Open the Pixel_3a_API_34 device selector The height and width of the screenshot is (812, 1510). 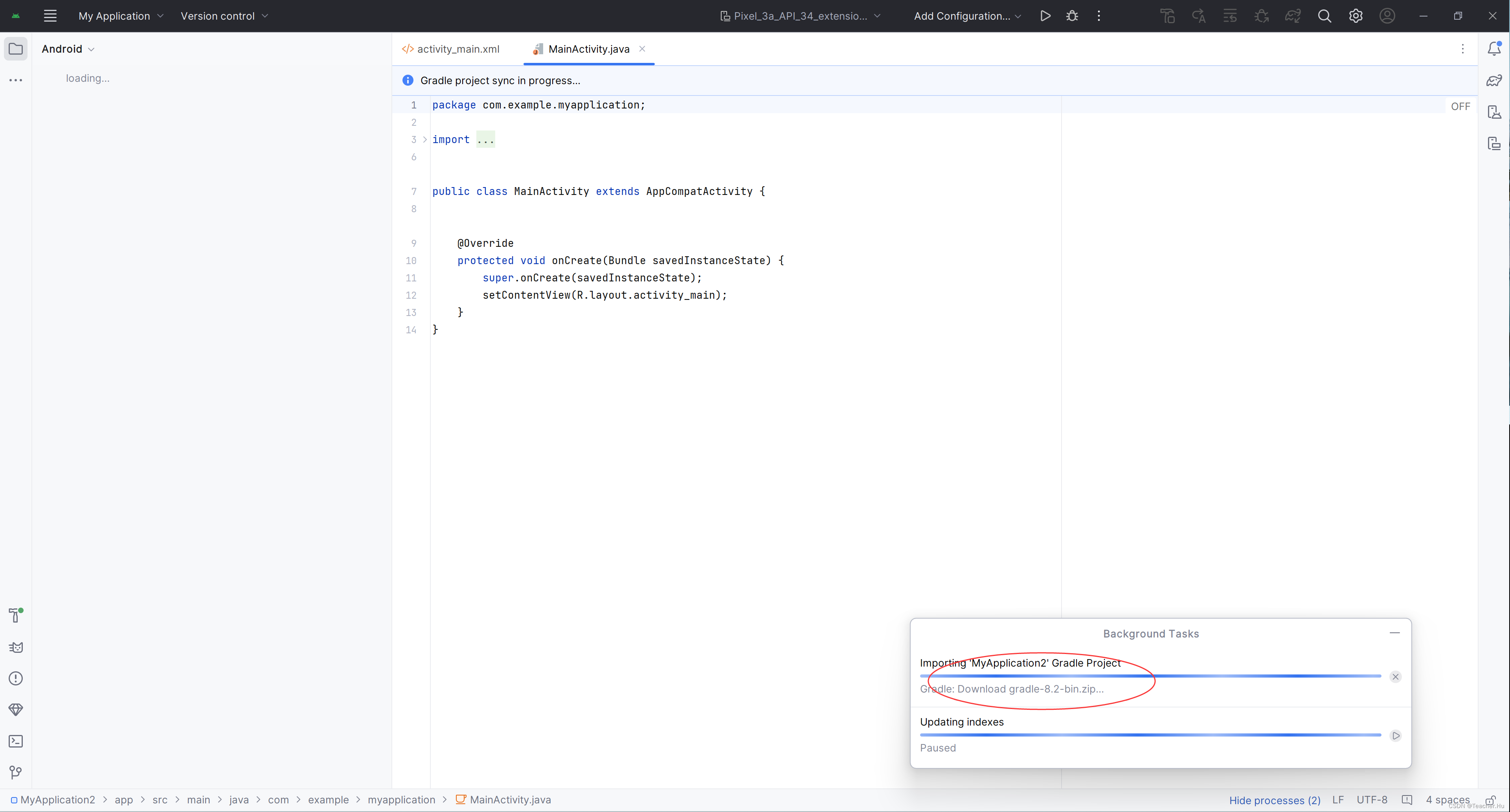coord(801,16)
